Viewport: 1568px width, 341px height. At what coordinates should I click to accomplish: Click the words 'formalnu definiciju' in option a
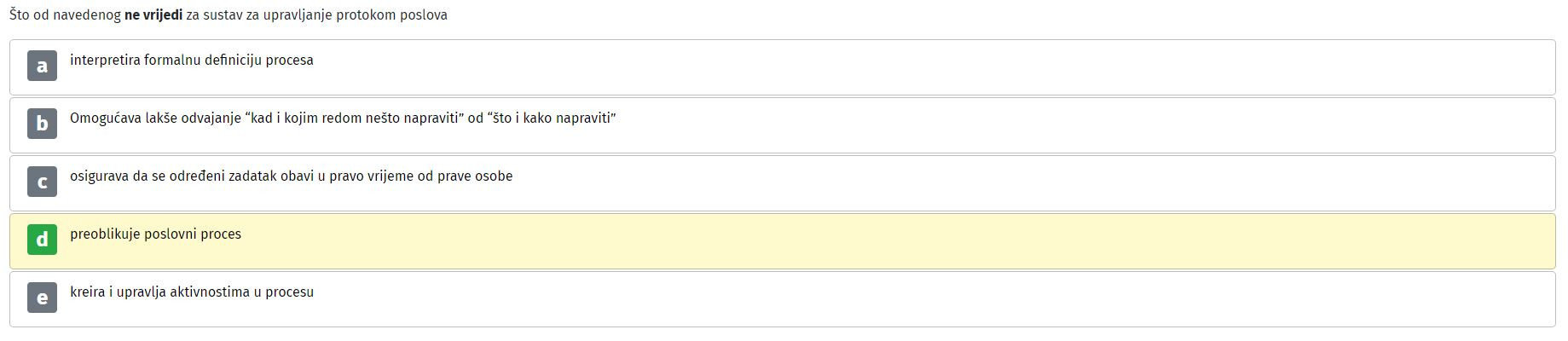[202, 61]
